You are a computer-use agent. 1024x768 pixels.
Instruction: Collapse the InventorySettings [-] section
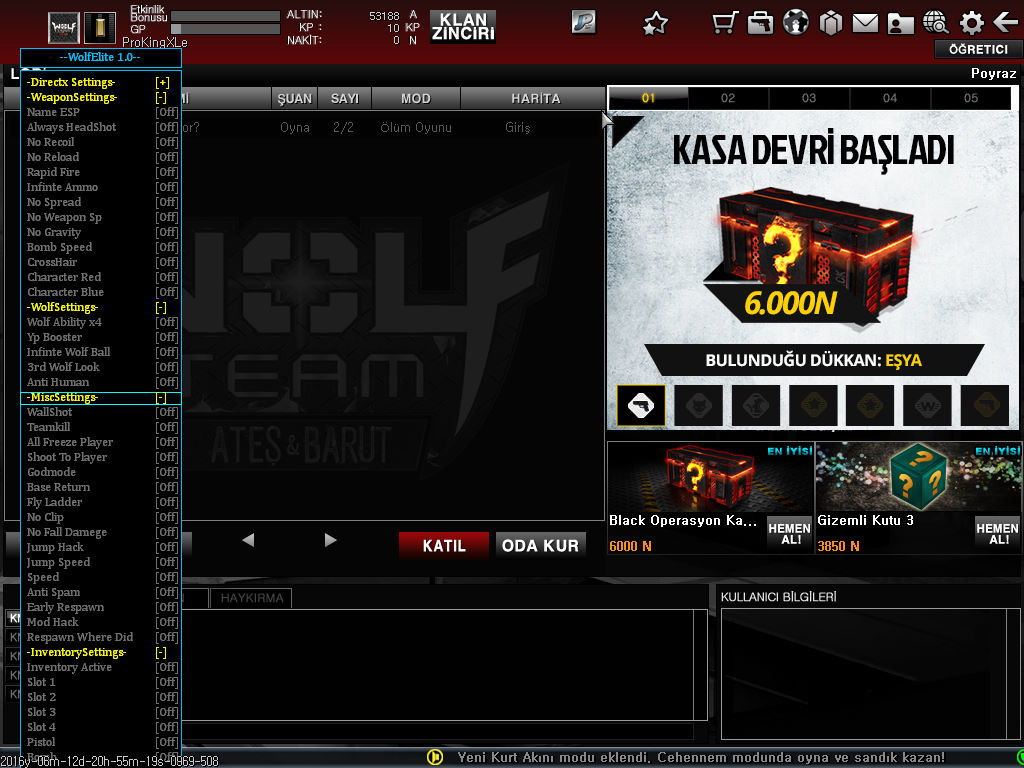pos(161,652)
